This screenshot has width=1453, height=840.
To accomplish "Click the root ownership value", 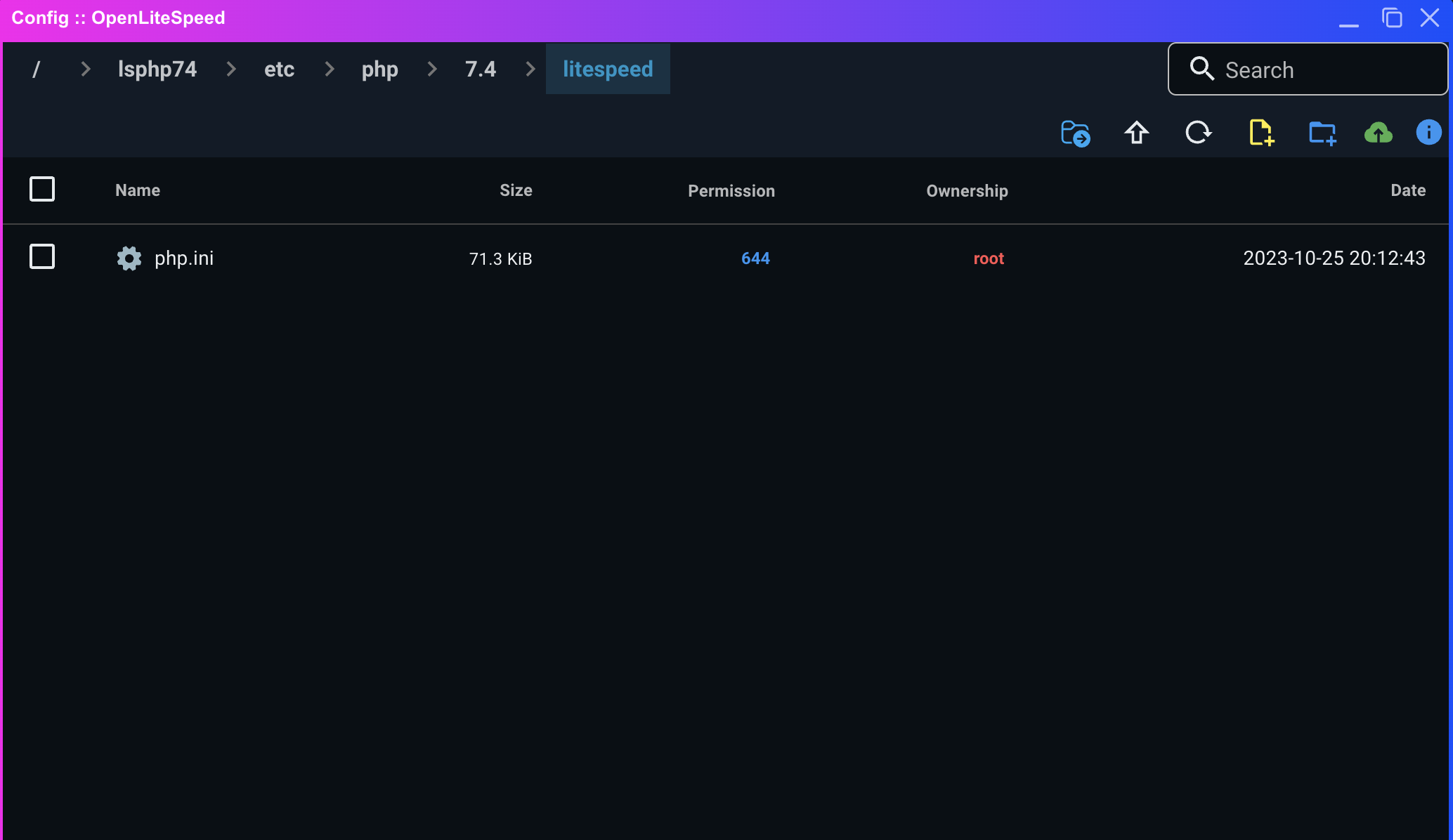I will 989,258.
